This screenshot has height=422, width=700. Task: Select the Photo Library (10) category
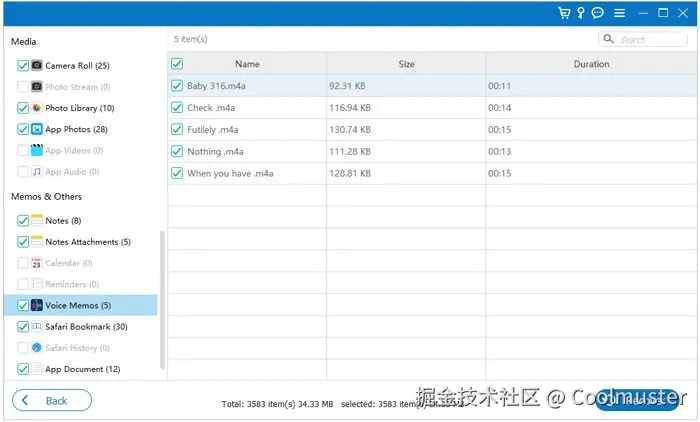tap(80, 108)
